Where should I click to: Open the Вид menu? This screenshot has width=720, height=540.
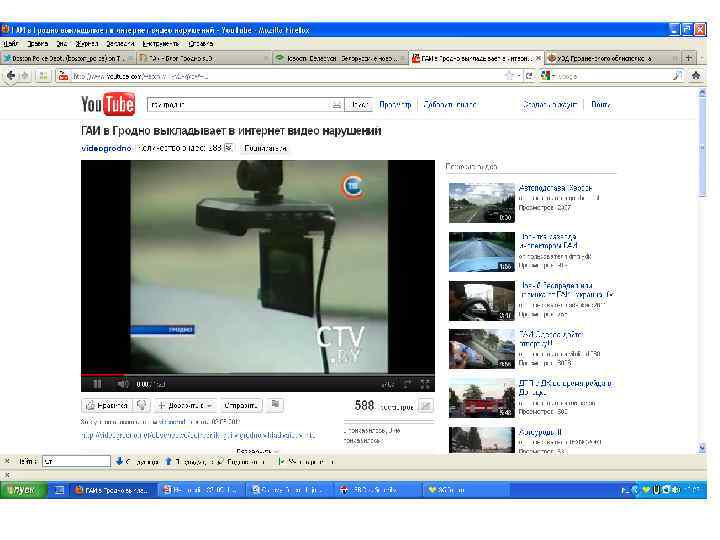click(62, 44)
